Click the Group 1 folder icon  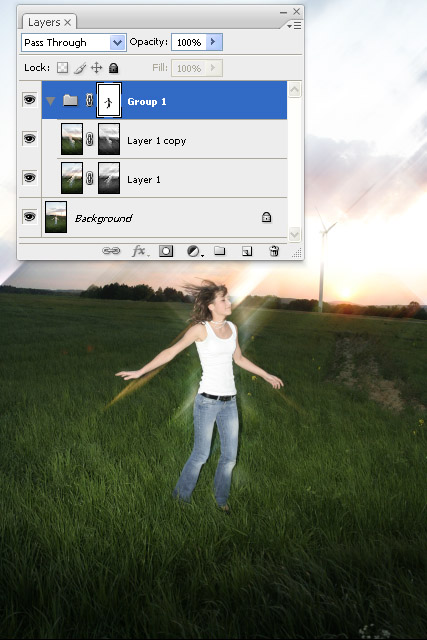(x=70, y=100)
